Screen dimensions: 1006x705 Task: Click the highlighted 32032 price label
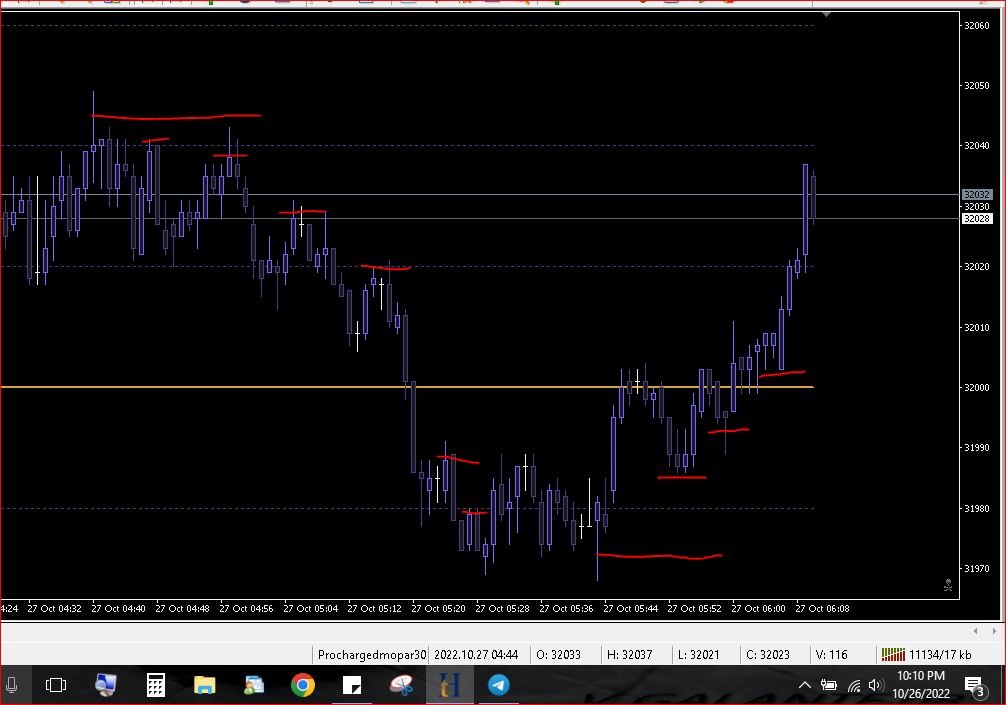pyautogui.click(x=976, y=194)
